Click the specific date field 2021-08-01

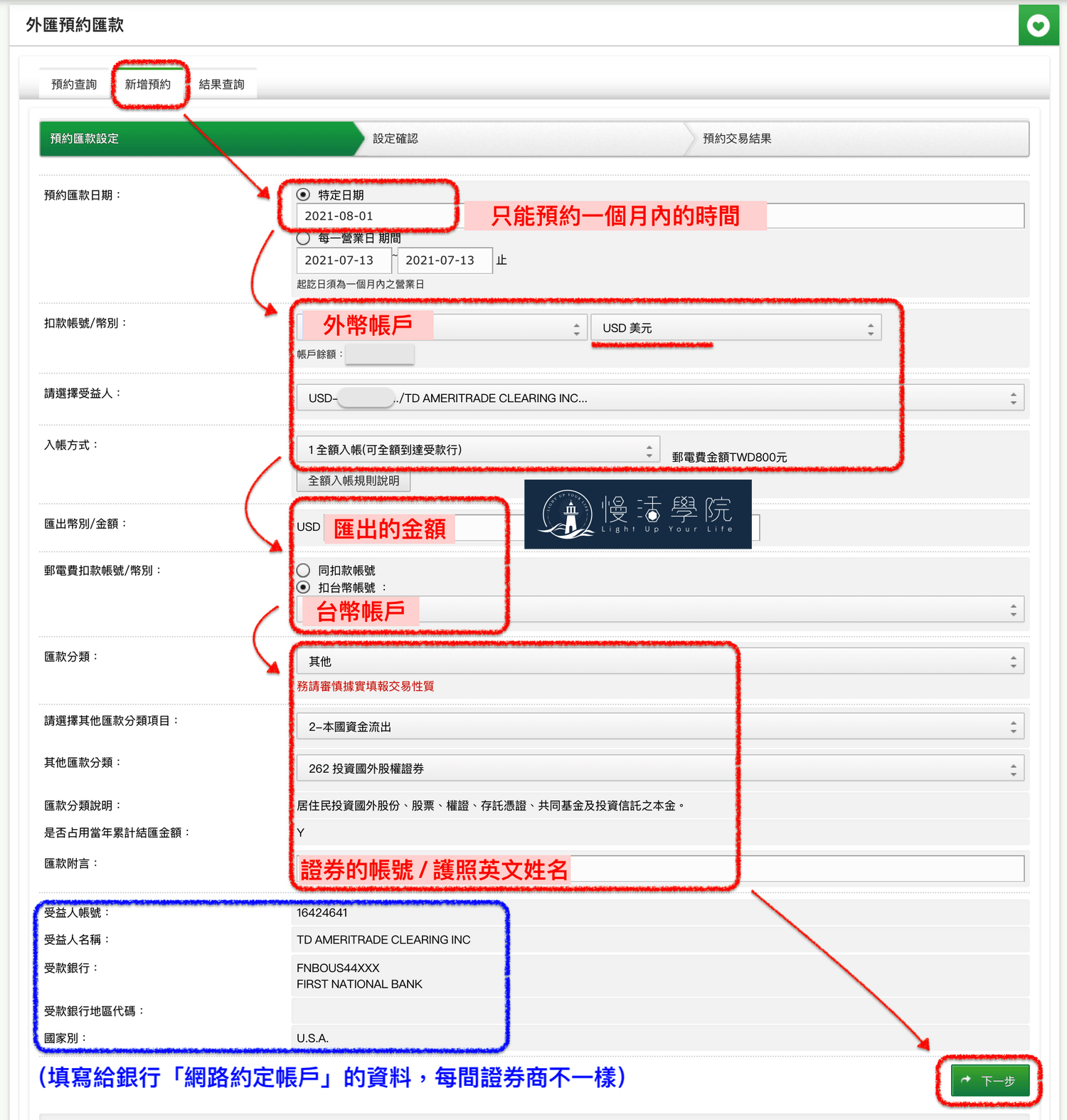pos(373,216)
